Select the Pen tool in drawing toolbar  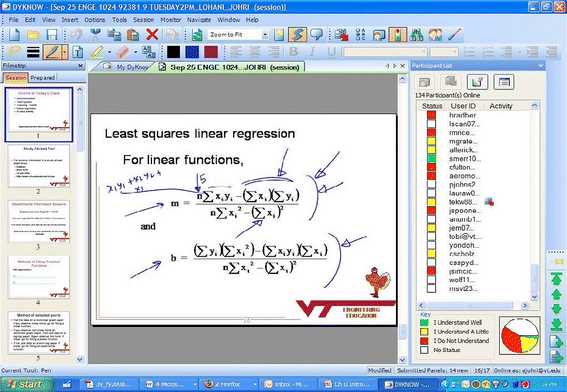click(52, 52)
